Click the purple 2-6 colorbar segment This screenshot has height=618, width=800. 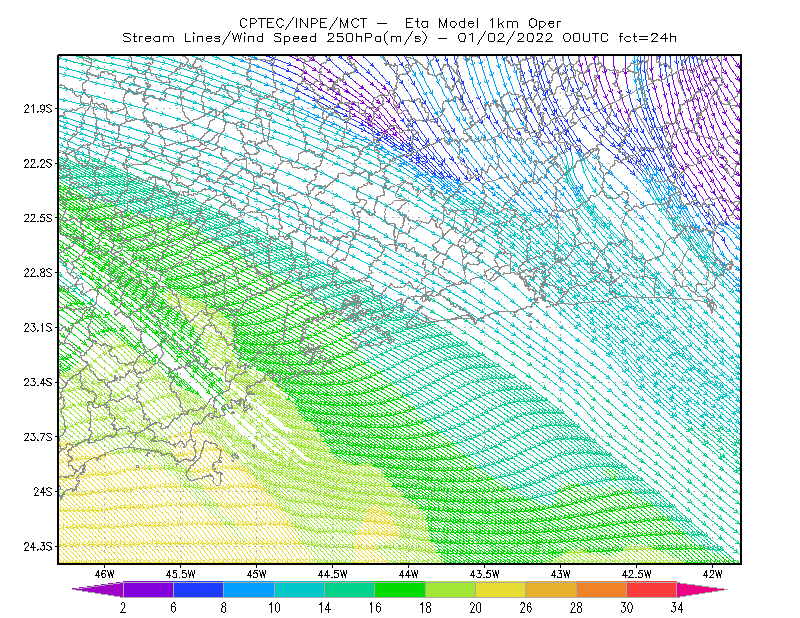click(148, 589)
